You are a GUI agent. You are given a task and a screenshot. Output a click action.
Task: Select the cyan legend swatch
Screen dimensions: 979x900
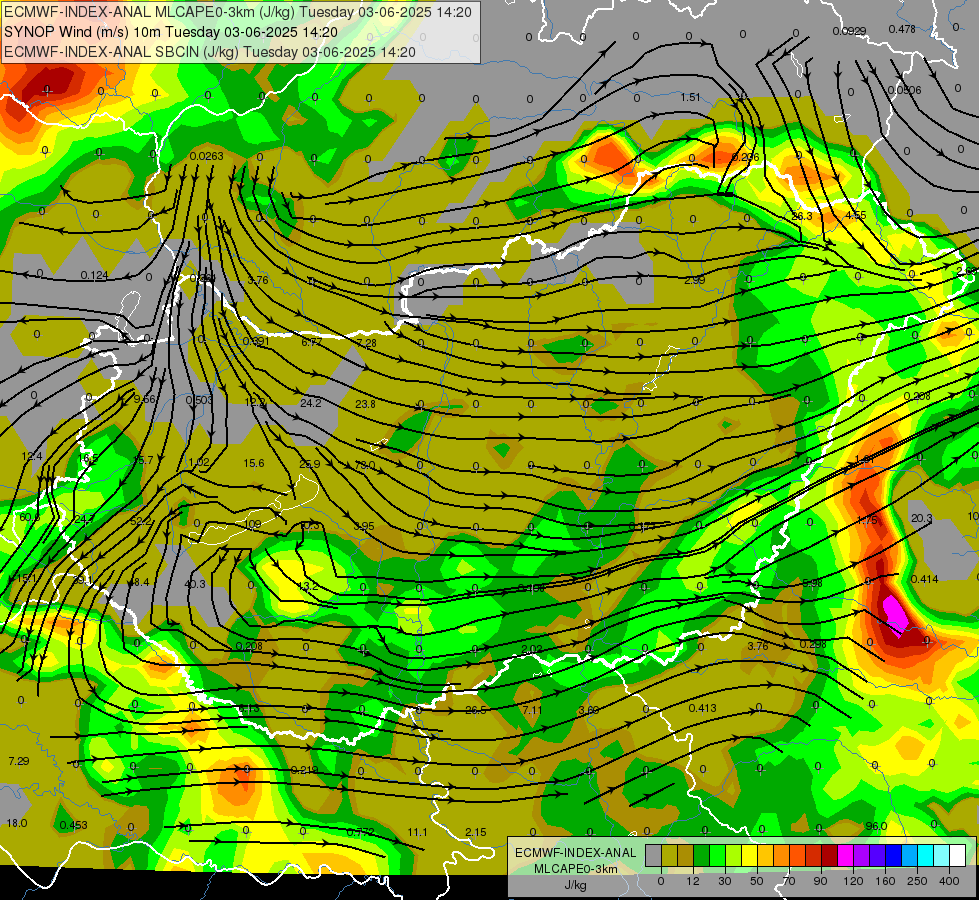click(x=925, y=856)
